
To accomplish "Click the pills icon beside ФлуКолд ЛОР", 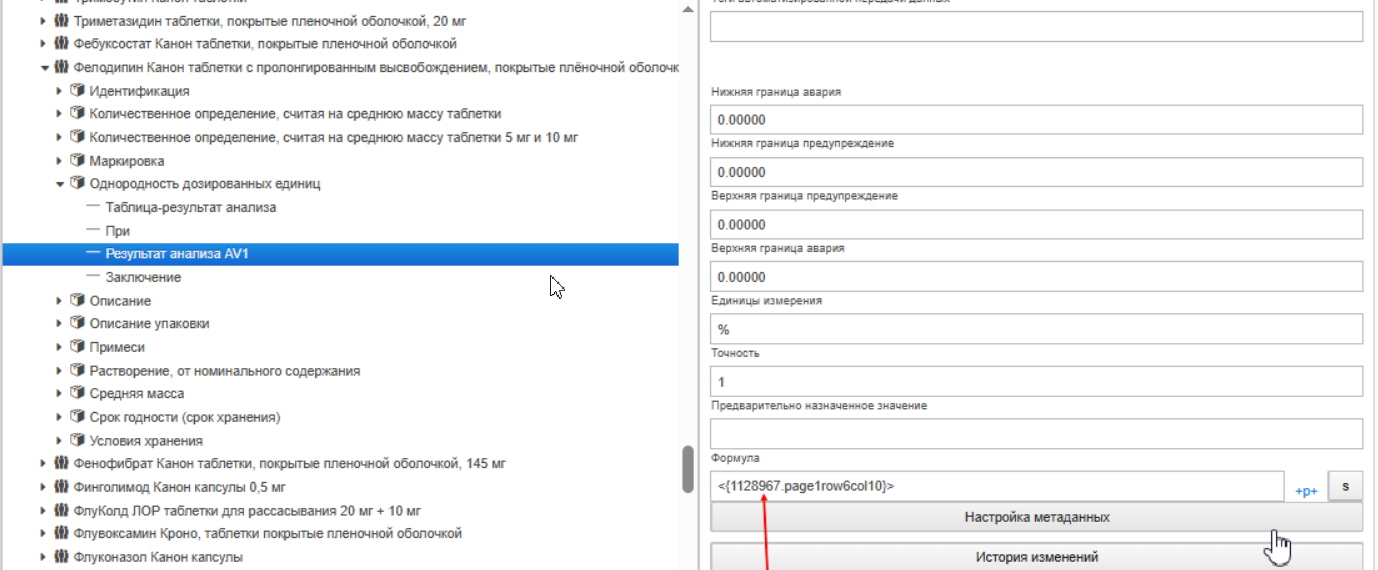I will (61, 511).
